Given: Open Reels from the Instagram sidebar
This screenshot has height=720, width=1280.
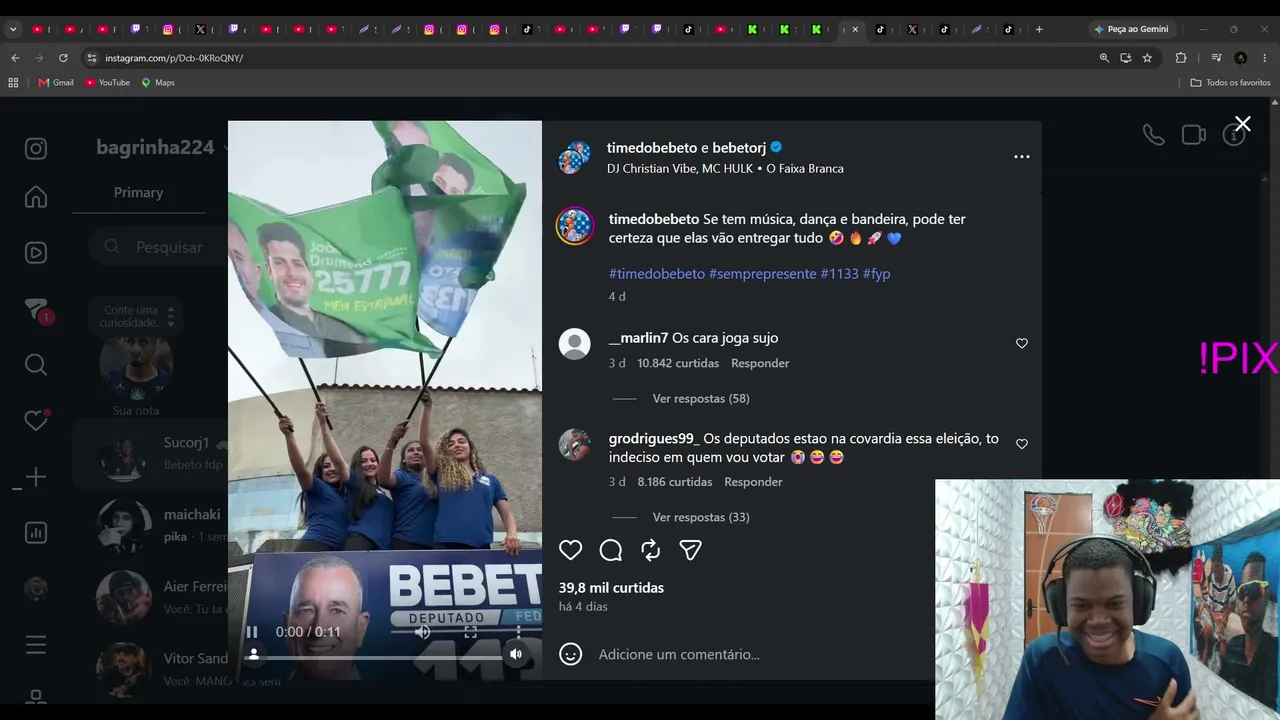Looking at the screenshot, I should click(36, 253).
